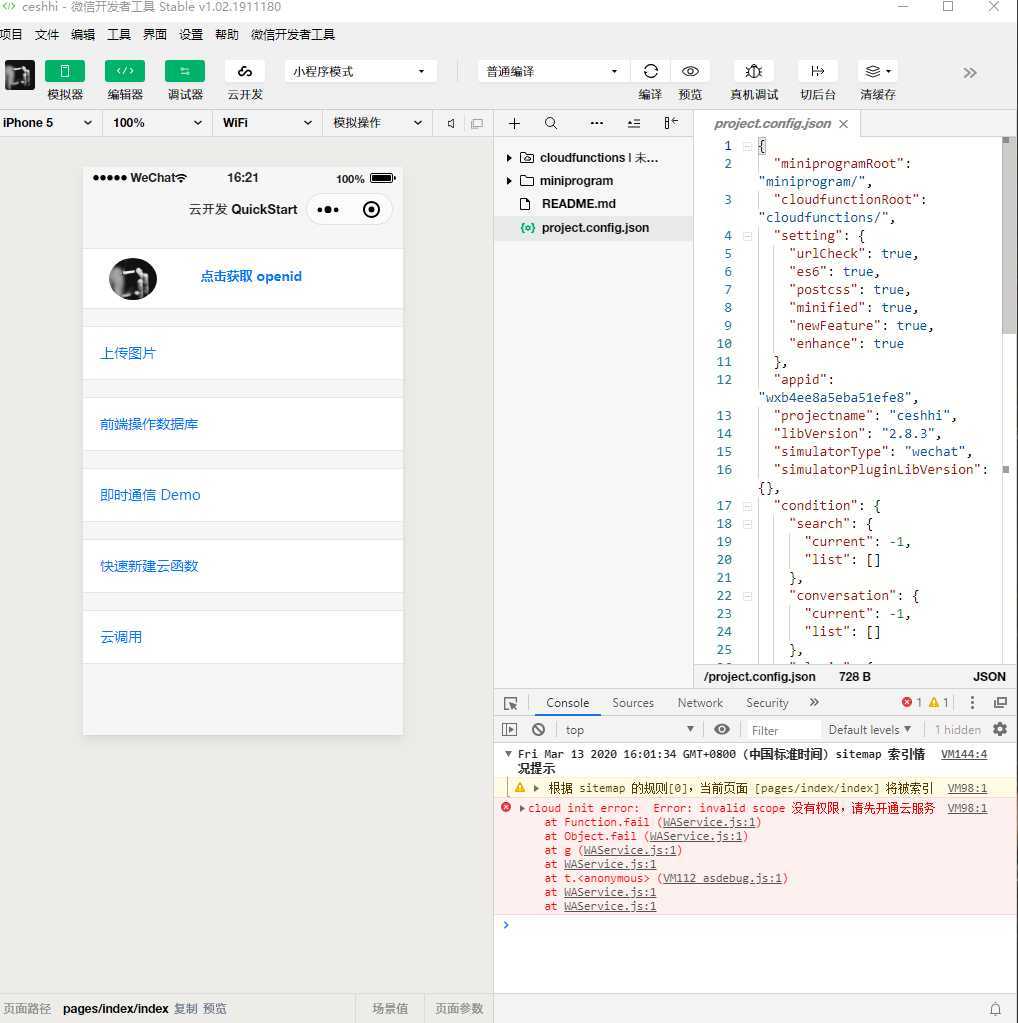Open the Default levels dropdown
This screenshot has width=1018, height=1023.
click(x=870, y=729)
